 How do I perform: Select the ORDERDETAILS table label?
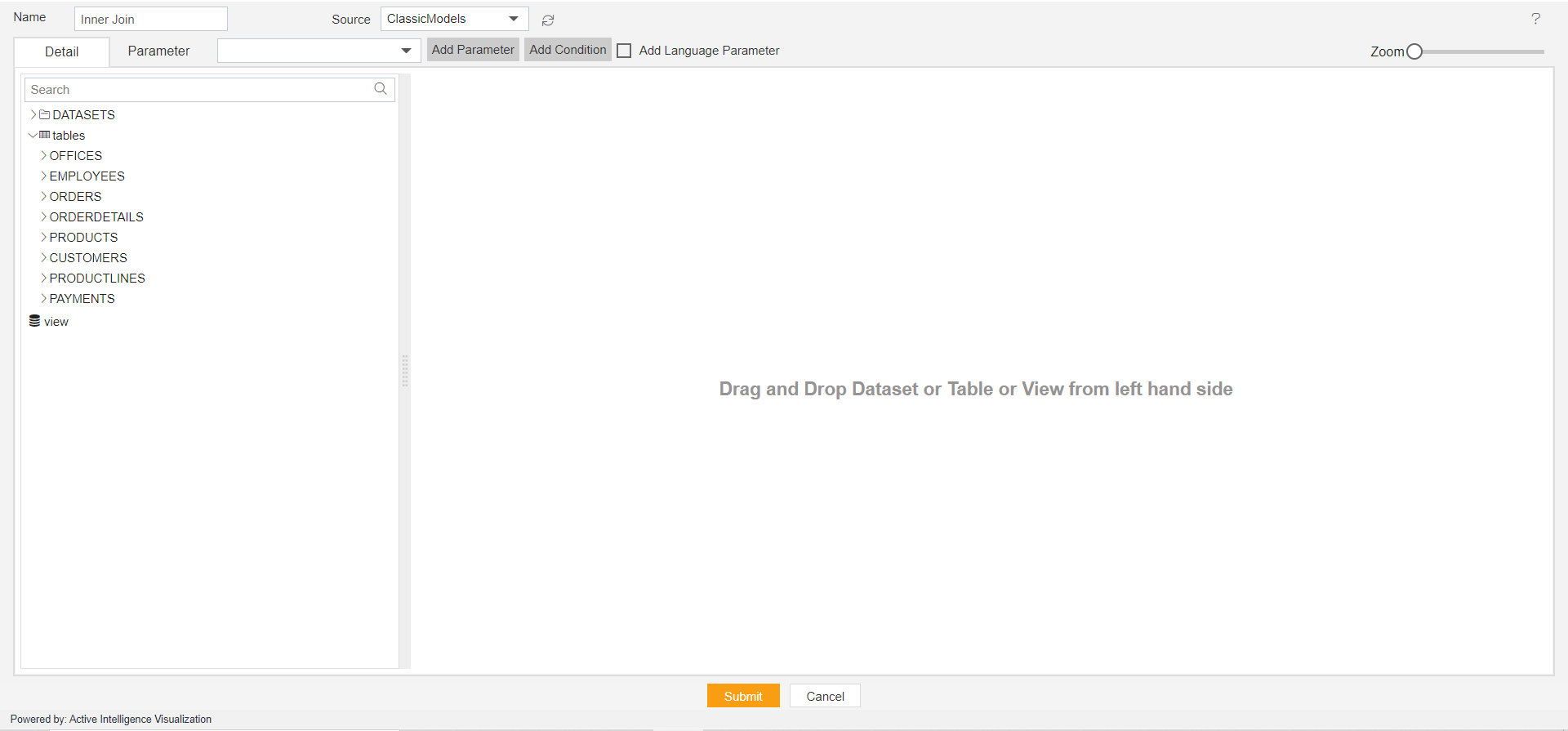(96, 216)
